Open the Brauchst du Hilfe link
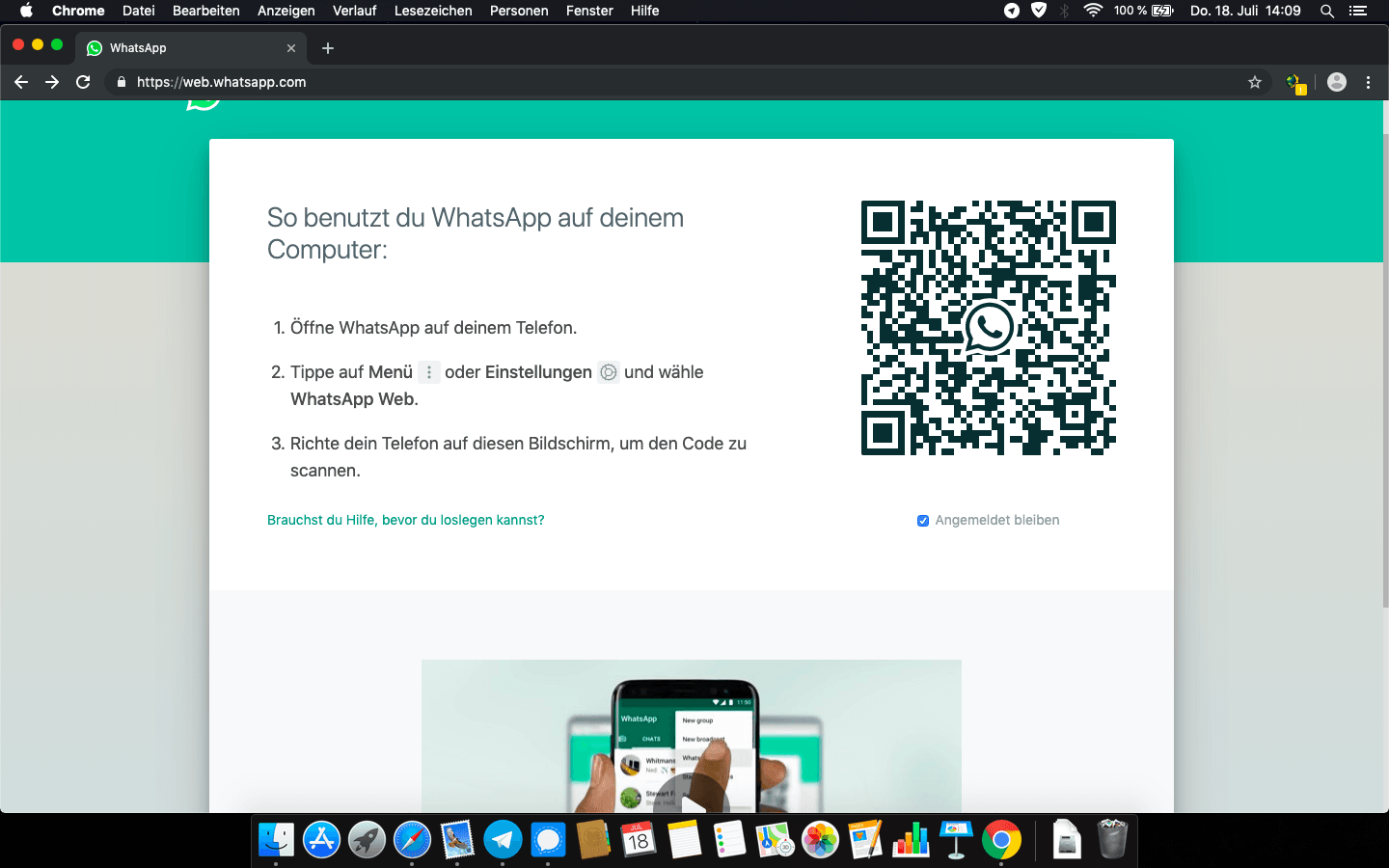The width and height of the screenshot is (1389, 868). (405, 520)
